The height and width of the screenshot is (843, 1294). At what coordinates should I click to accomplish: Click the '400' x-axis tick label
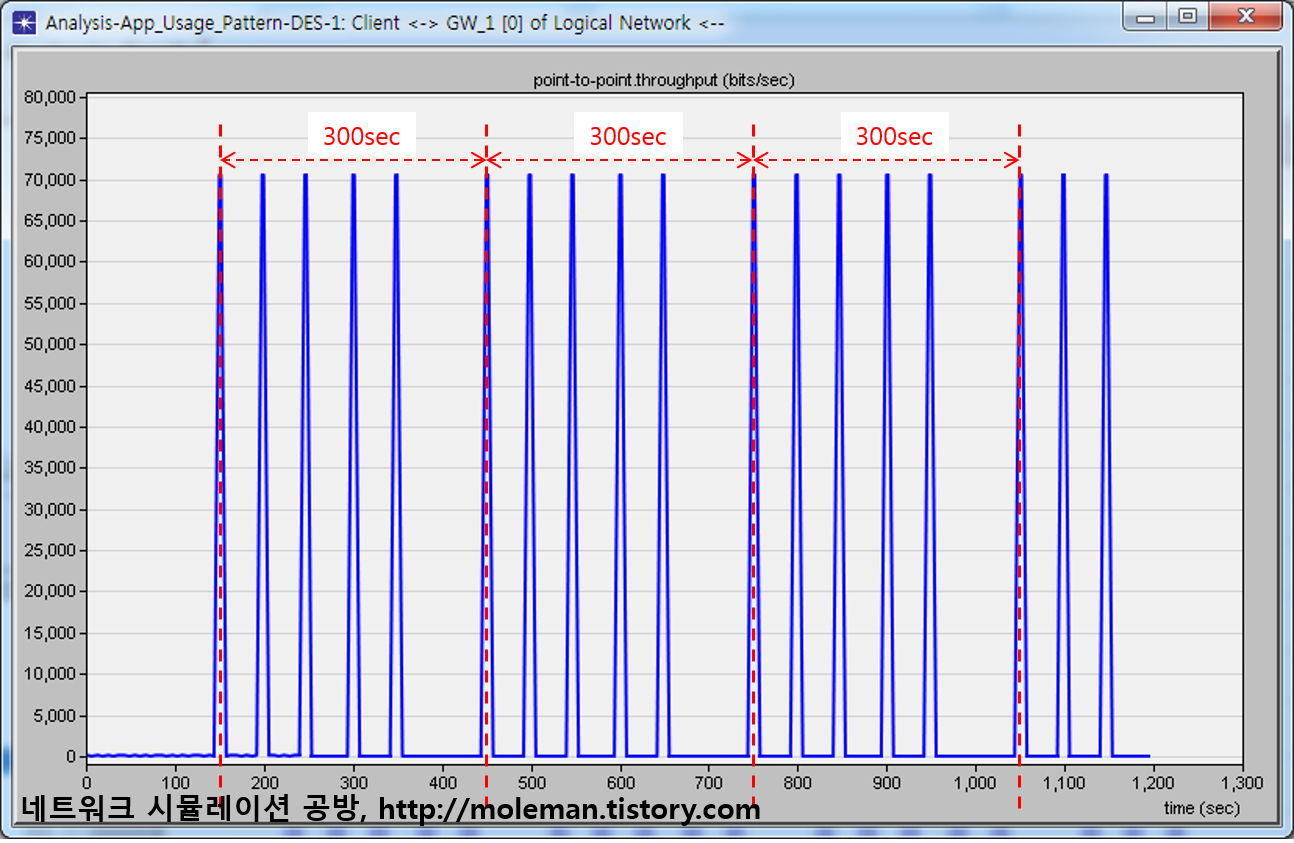point(442,783)
